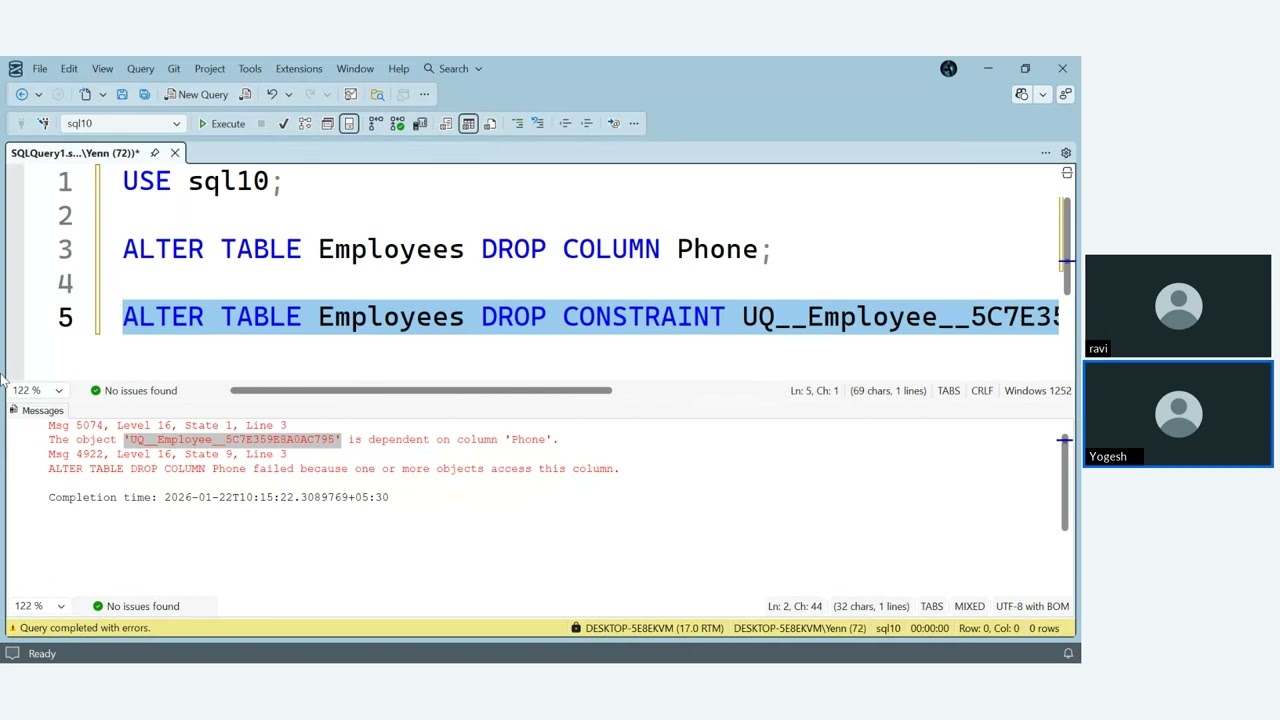Click the include actual execution plan icon
This screenshot has width=1280, height=720.
(375, 123)
